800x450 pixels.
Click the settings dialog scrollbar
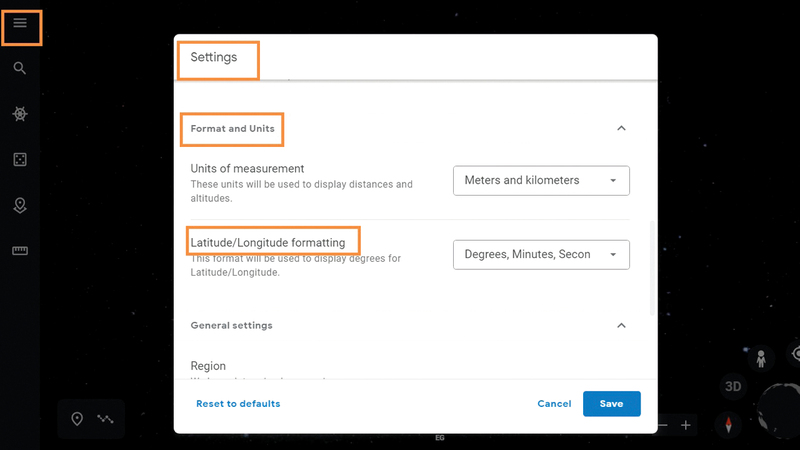[653, 266]
